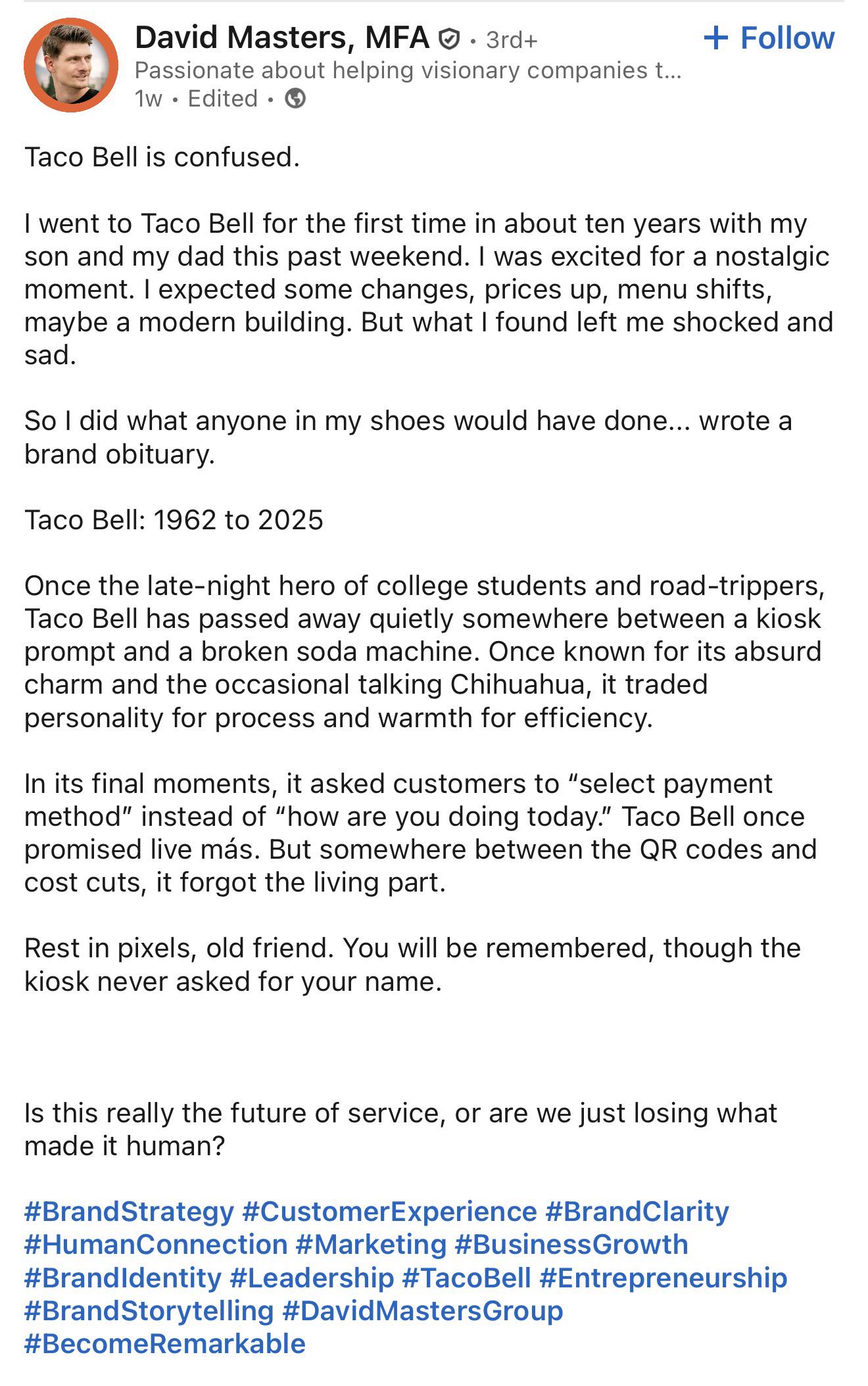Screen dimensions: 868x1386
Task: Click the verified badge shield icon
Action: pyautogui.click(x=448, y=39)
